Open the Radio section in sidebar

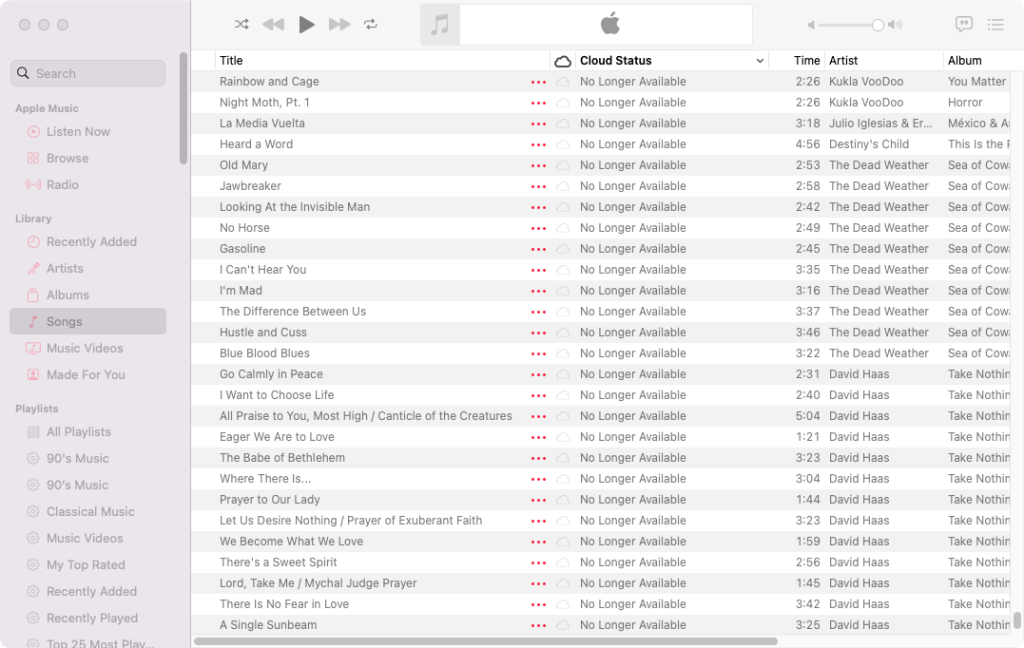point(62,185)
